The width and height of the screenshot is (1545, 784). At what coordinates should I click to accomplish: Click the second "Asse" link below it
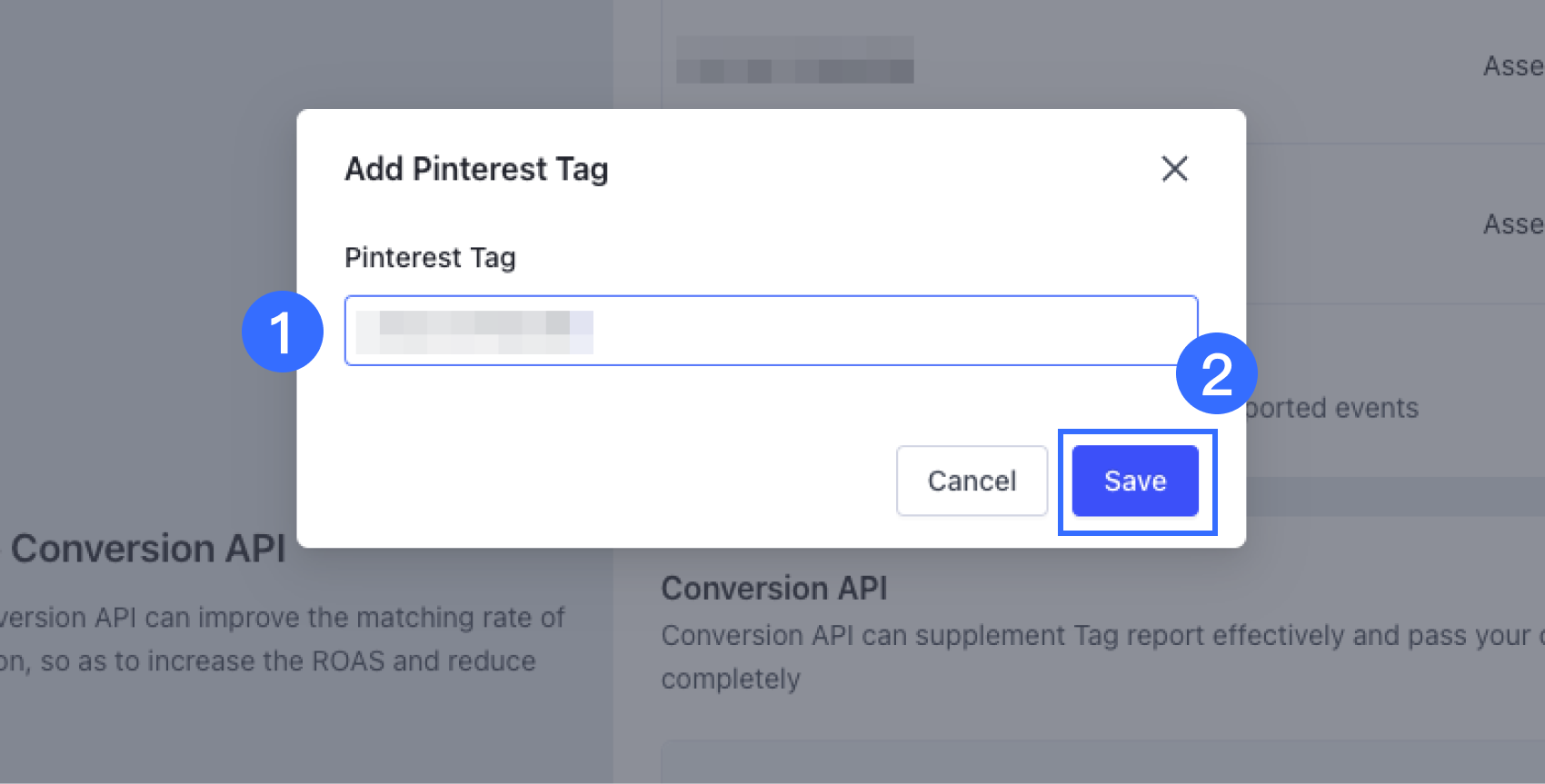(1513, 224)
